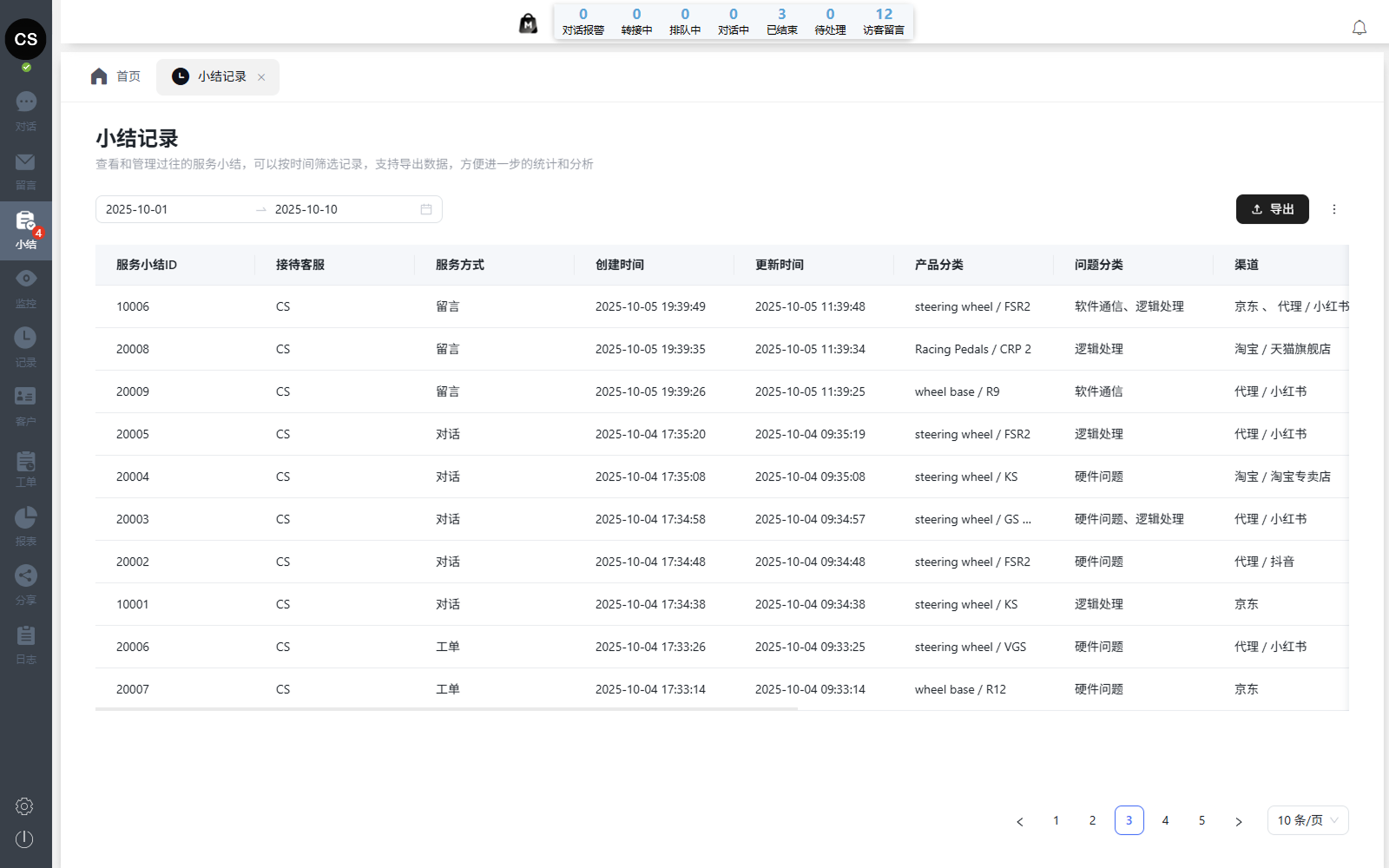This screenshot has height=868, width=1389.
Task: Open the date range calendar picker
Action: pos(426,209)
